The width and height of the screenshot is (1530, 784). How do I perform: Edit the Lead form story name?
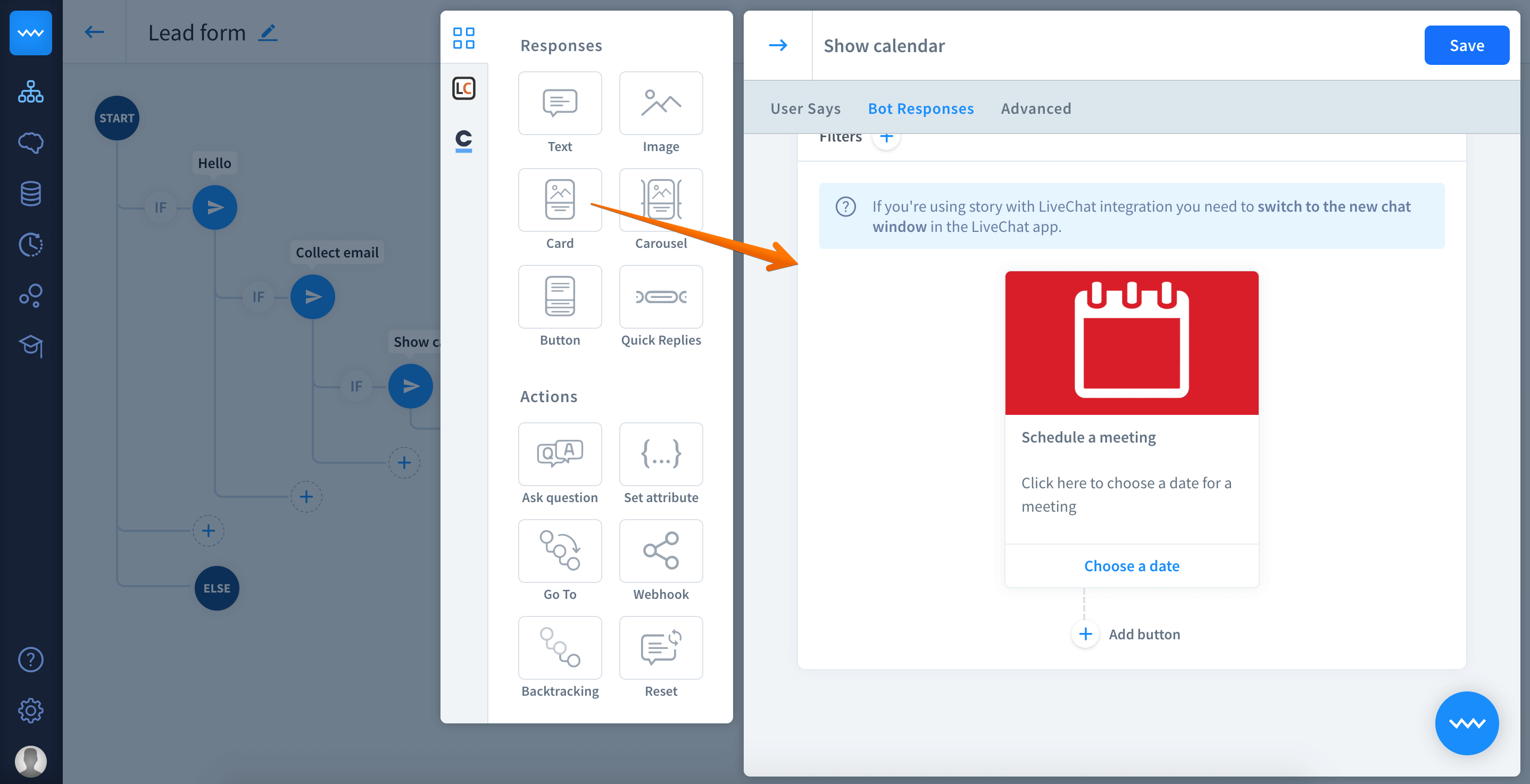pyautogui.click(x=268, y=32)
